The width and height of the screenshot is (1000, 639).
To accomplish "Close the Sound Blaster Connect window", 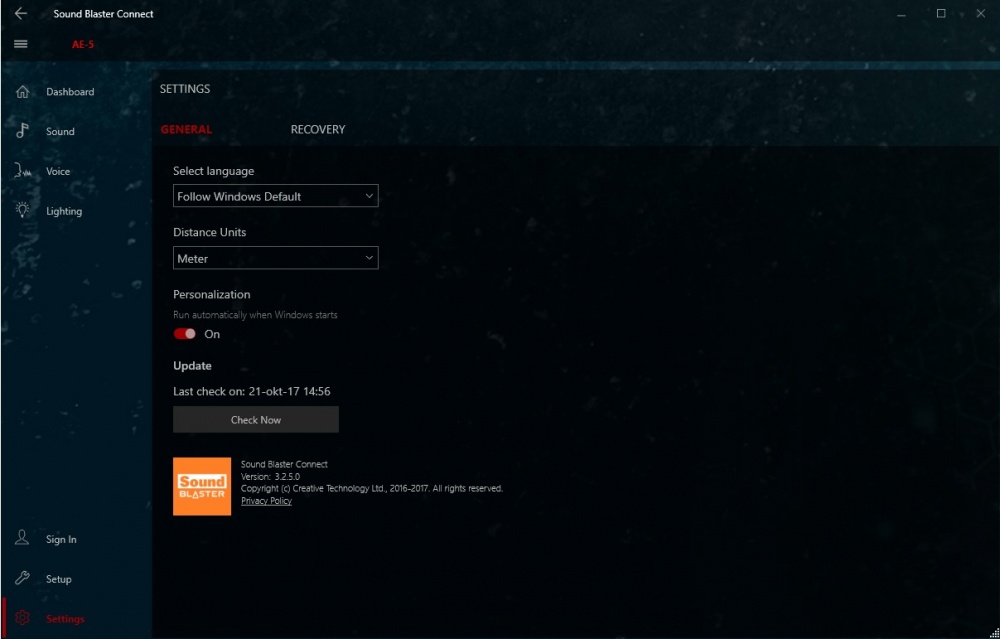I will (x=980, y=13).
